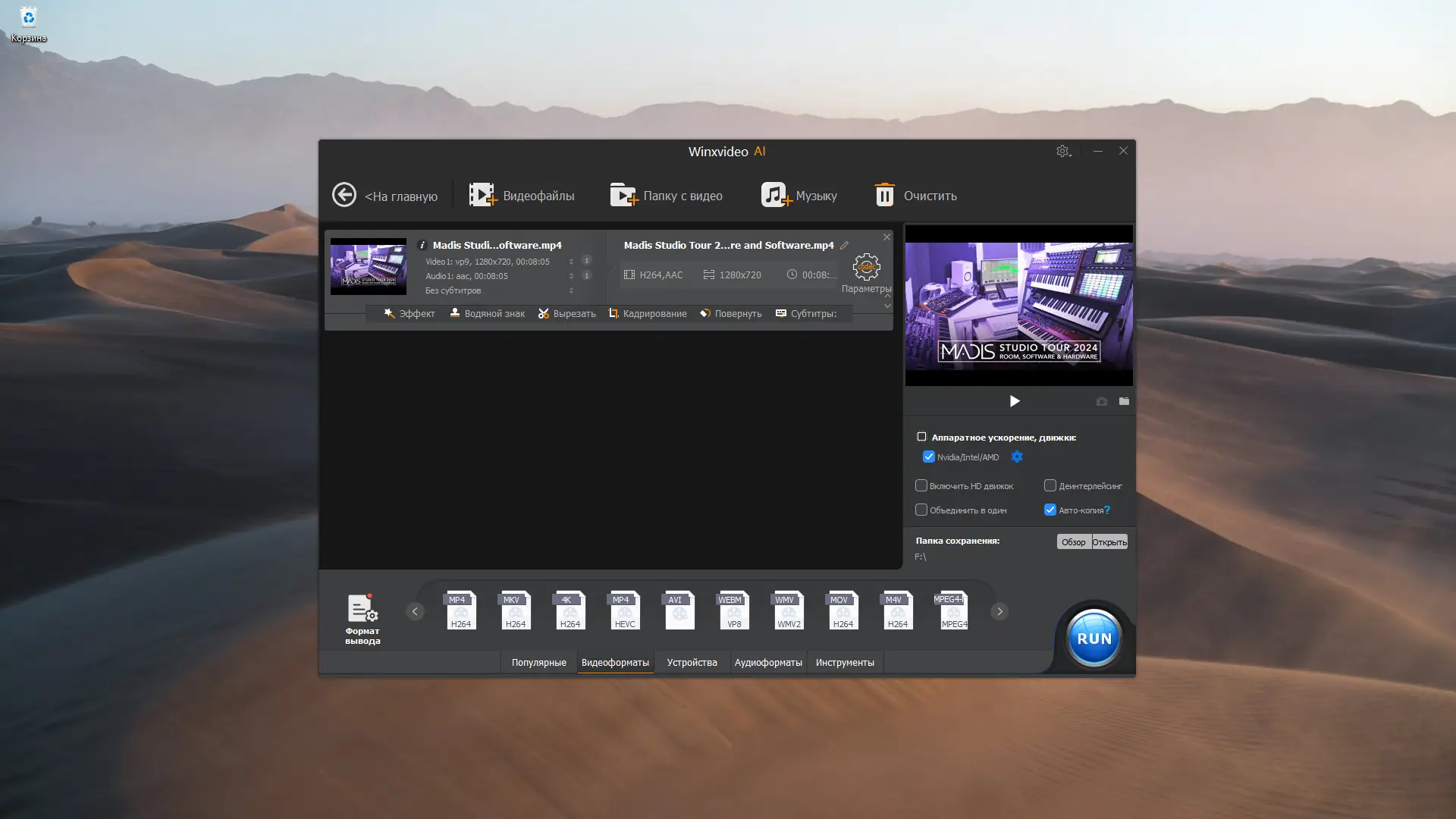Click the Обзор browse button
This screenshot has width=1456, height=819.
coord(1073,541)
